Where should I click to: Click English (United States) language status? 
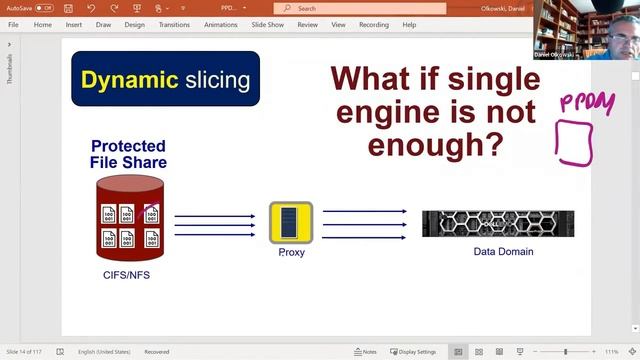tap(104, 352)
